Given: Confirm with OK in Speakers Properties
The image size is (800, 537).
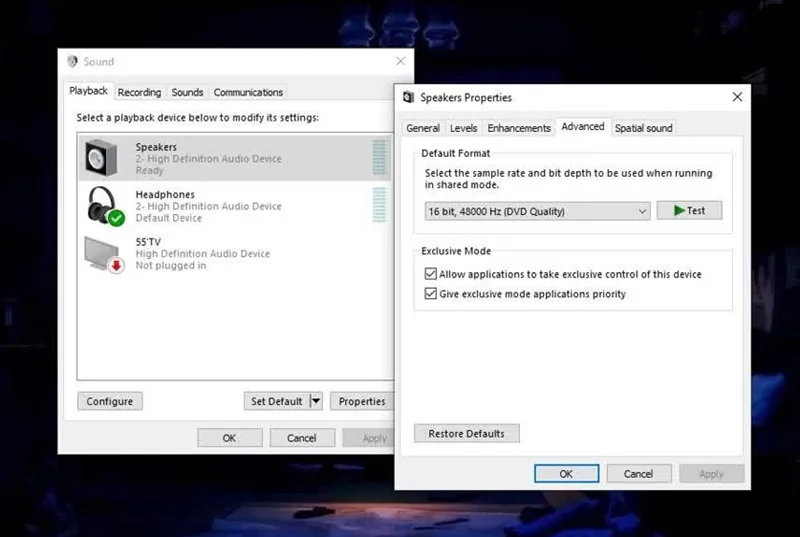Looking at the screenshot, I should [x=566, y=474].
